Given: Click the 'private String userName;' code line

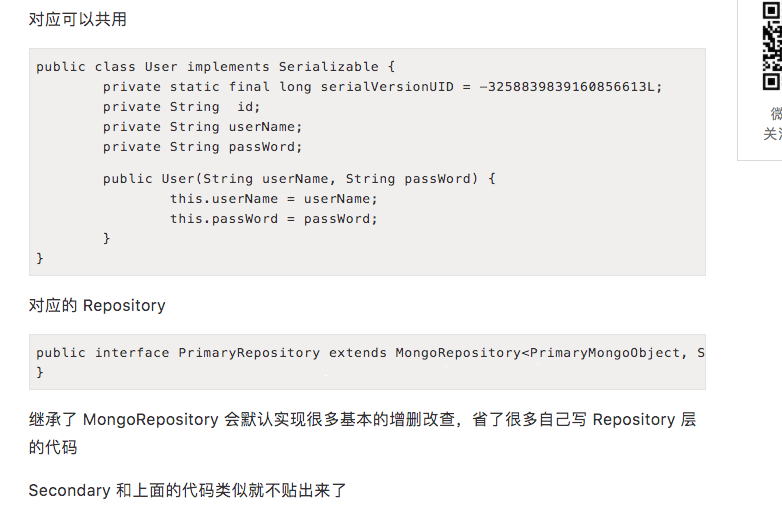Looking at the screenshot, I should coord(202,127).
